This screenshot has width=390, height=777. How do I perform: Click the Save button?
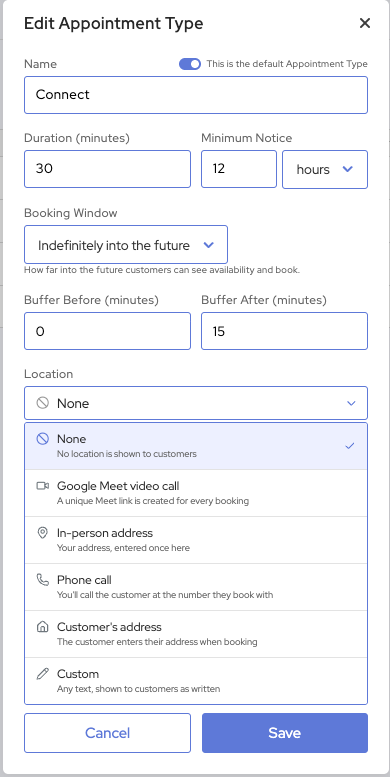[x=285, y=733]
